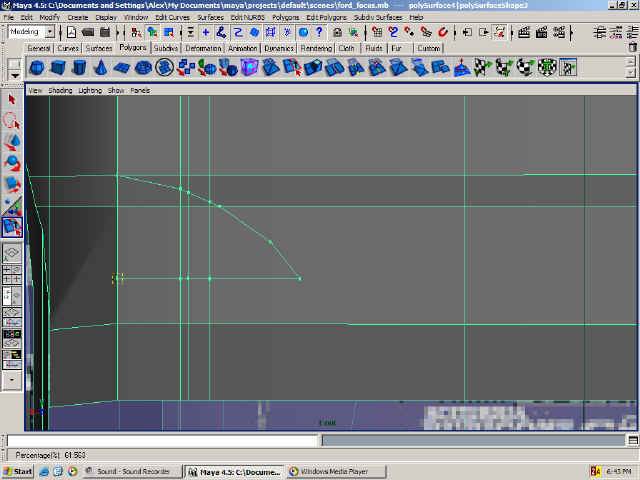Open the Shading panel menu
This screenshot has height=480, width=640.
coord(61,90)
